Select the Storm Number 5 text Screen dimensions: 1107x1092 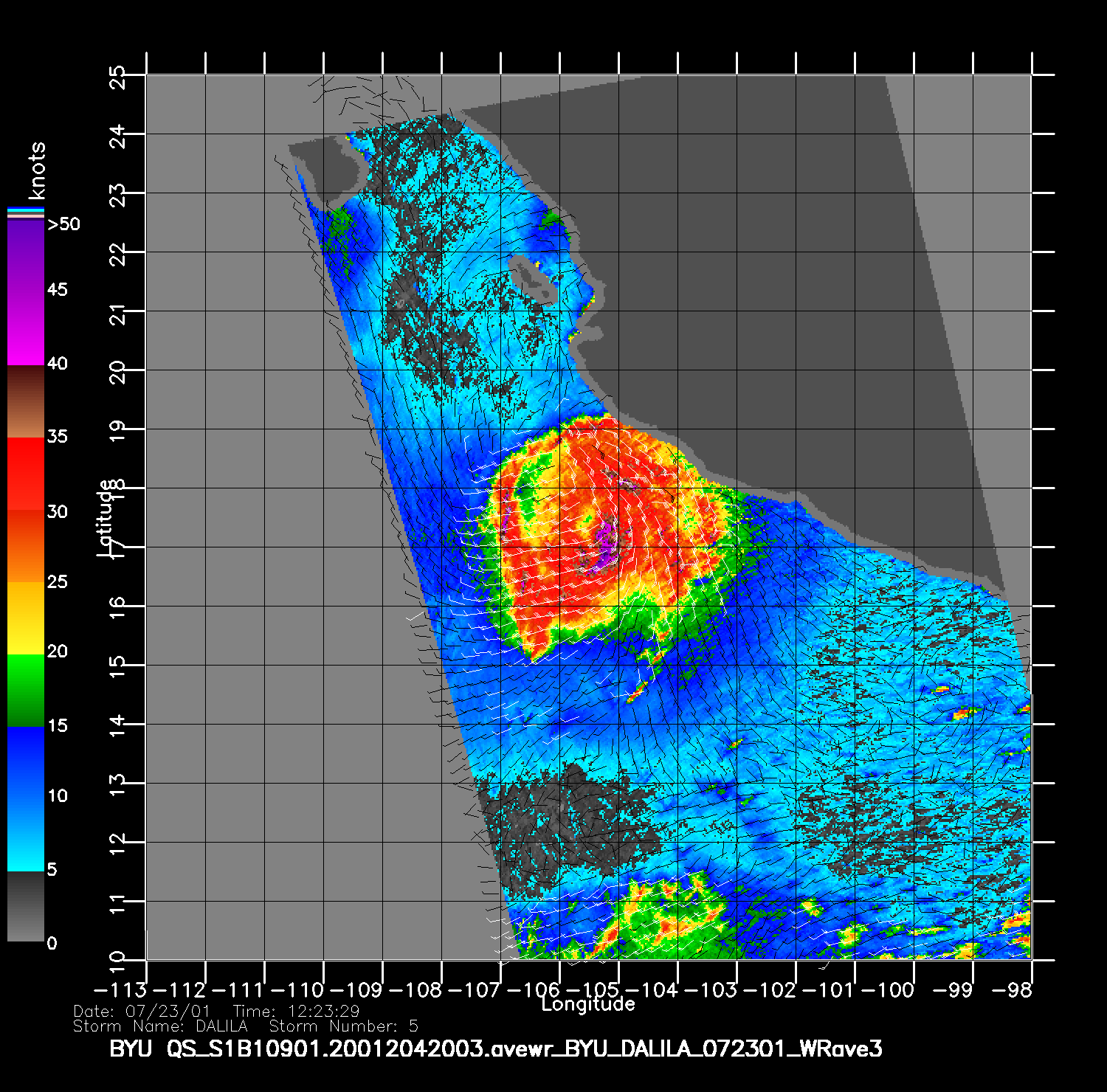coord(344,1026)
